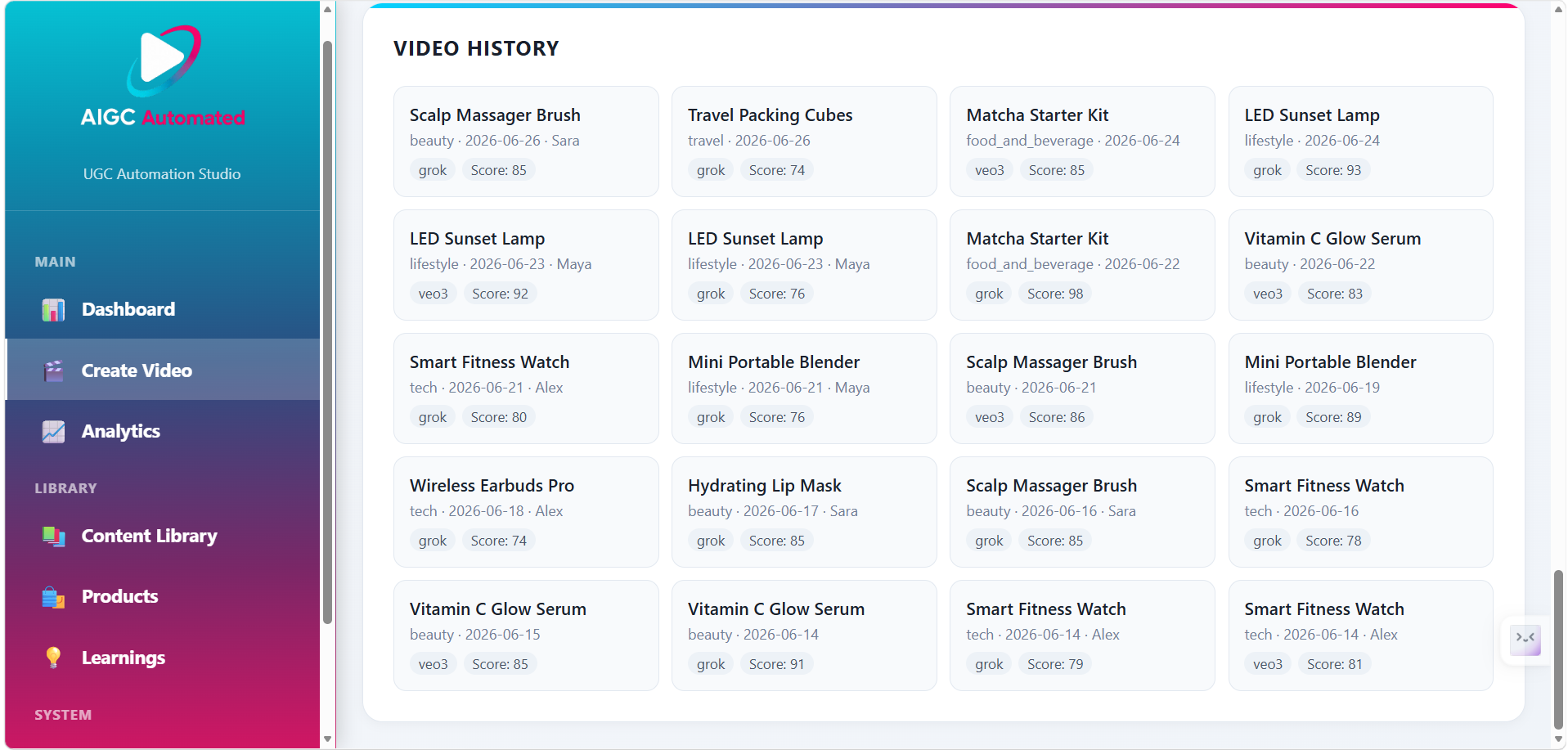Click the Create Video clapperboard icon
The image size is (1568, 750).
pyautogui.click(x=53, y=371)
